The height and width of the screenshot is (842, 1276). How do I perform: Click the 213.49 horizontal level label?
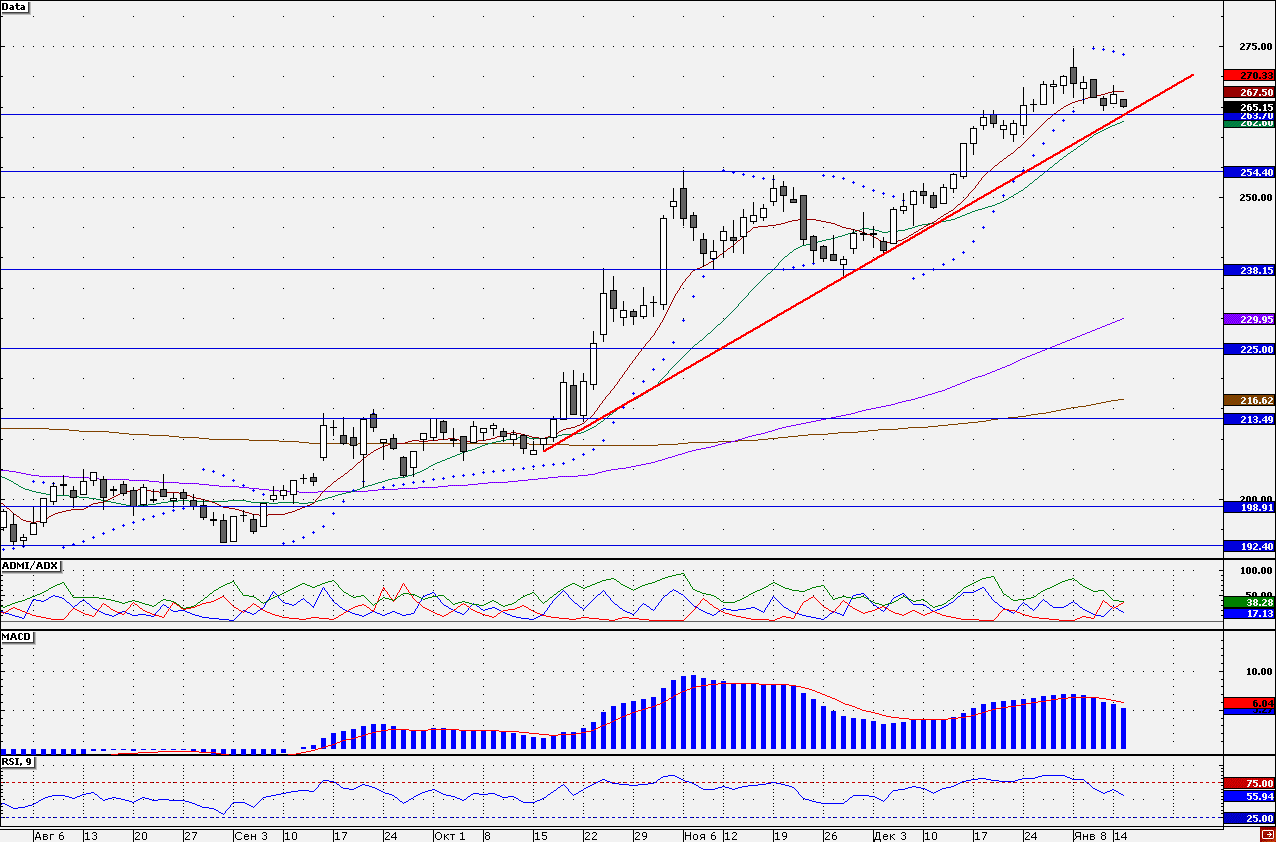(1249, 419)
